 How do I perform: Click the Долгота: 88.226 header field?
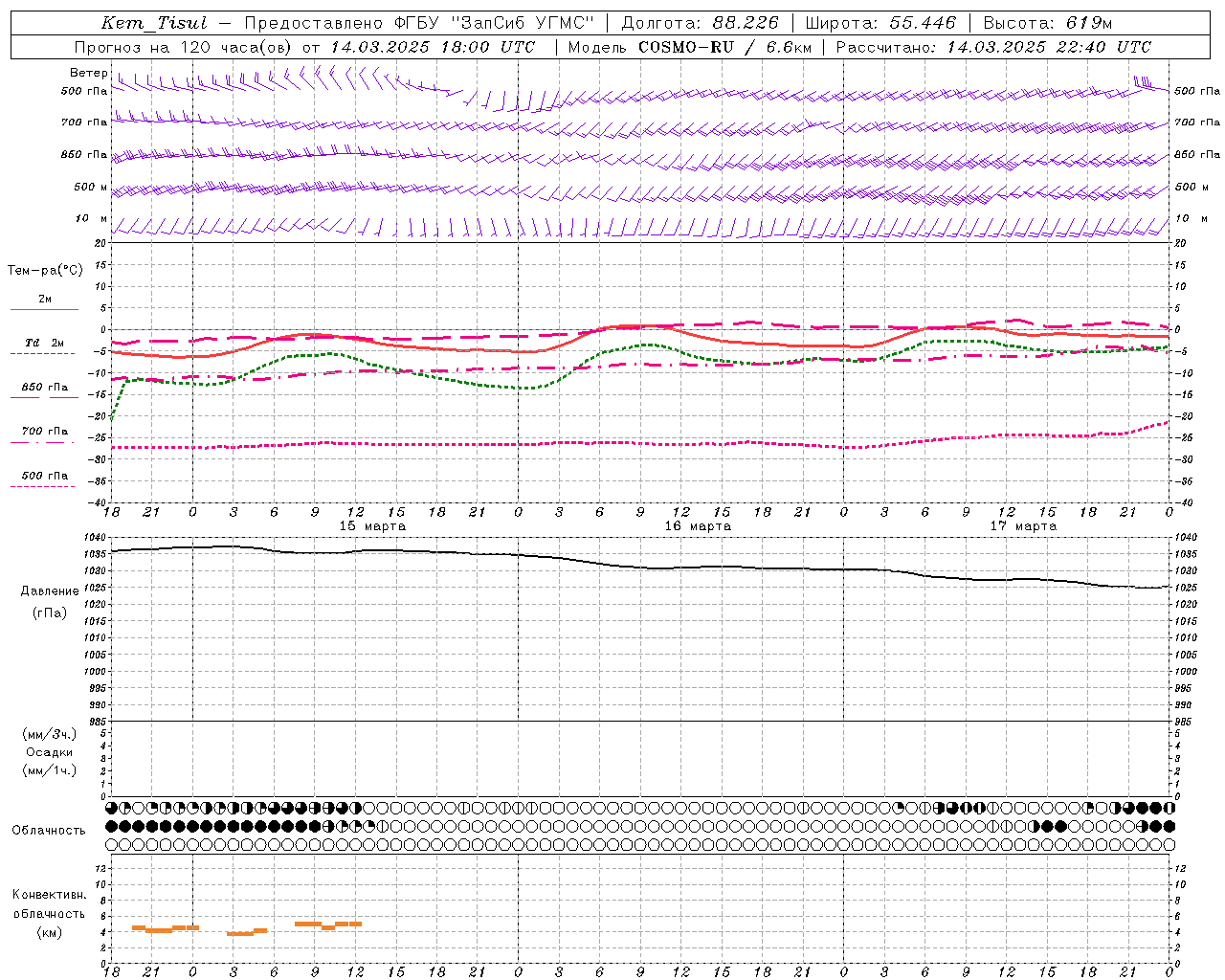pyautogui.click(x=701, y=23)
